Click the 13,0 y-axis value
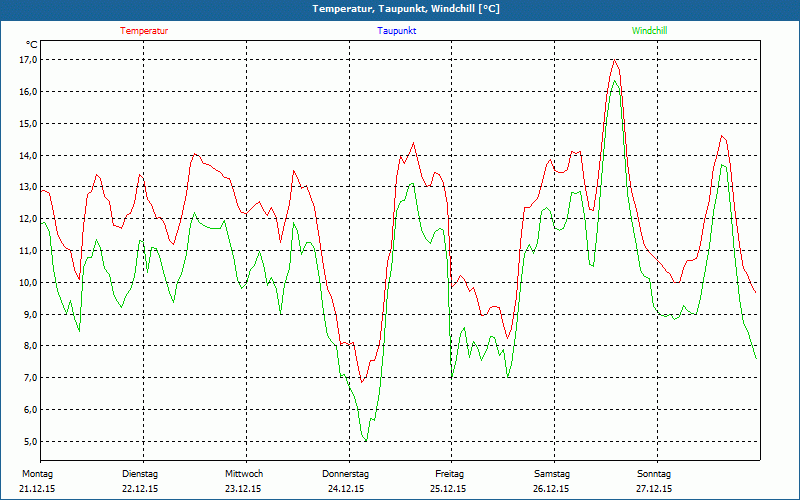This screenshot has height=500, width=800. click(x=28, y=187)
